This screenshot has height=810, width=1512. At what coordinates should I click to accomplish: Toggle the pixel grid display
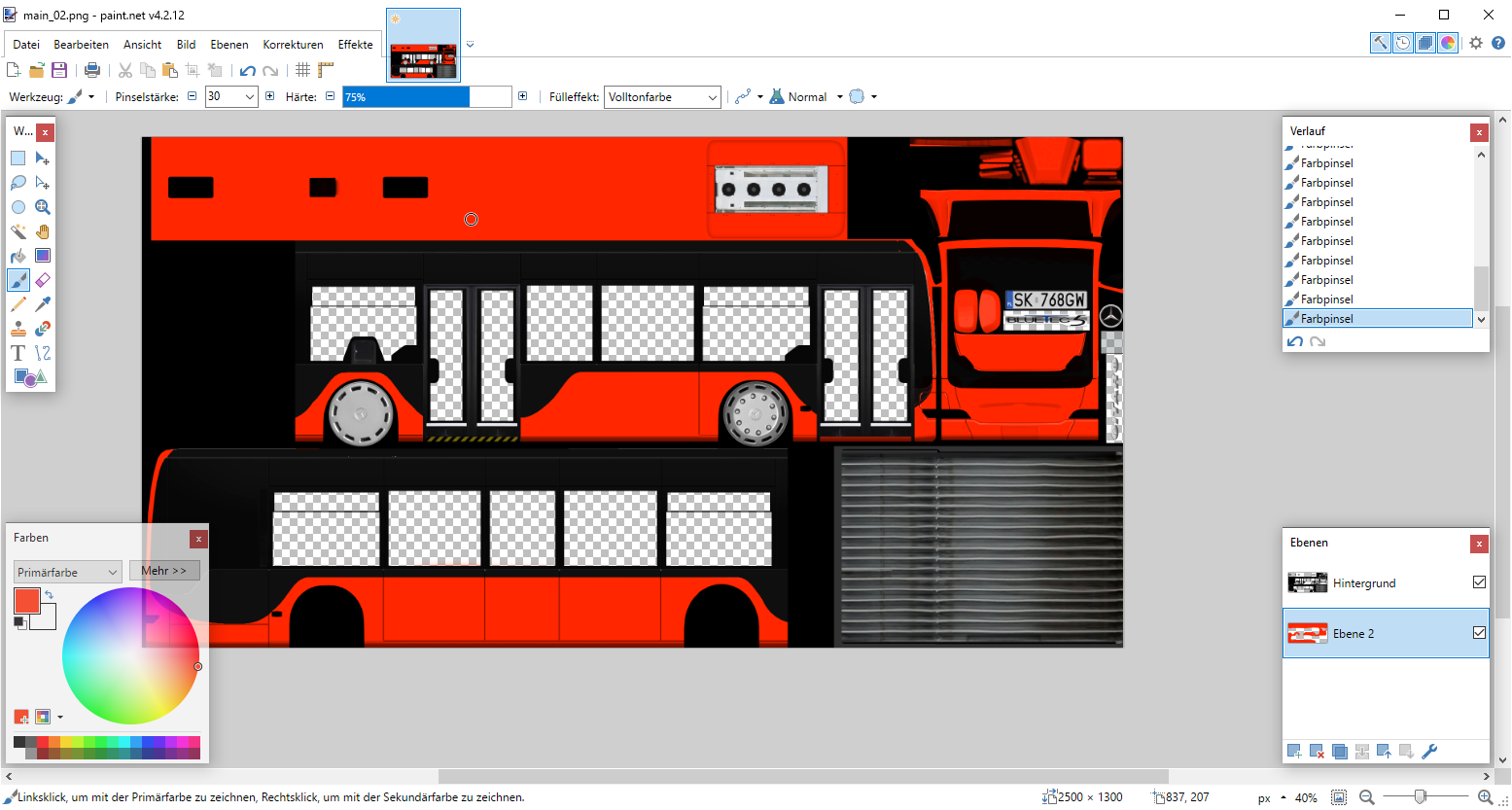click(303, 70)
